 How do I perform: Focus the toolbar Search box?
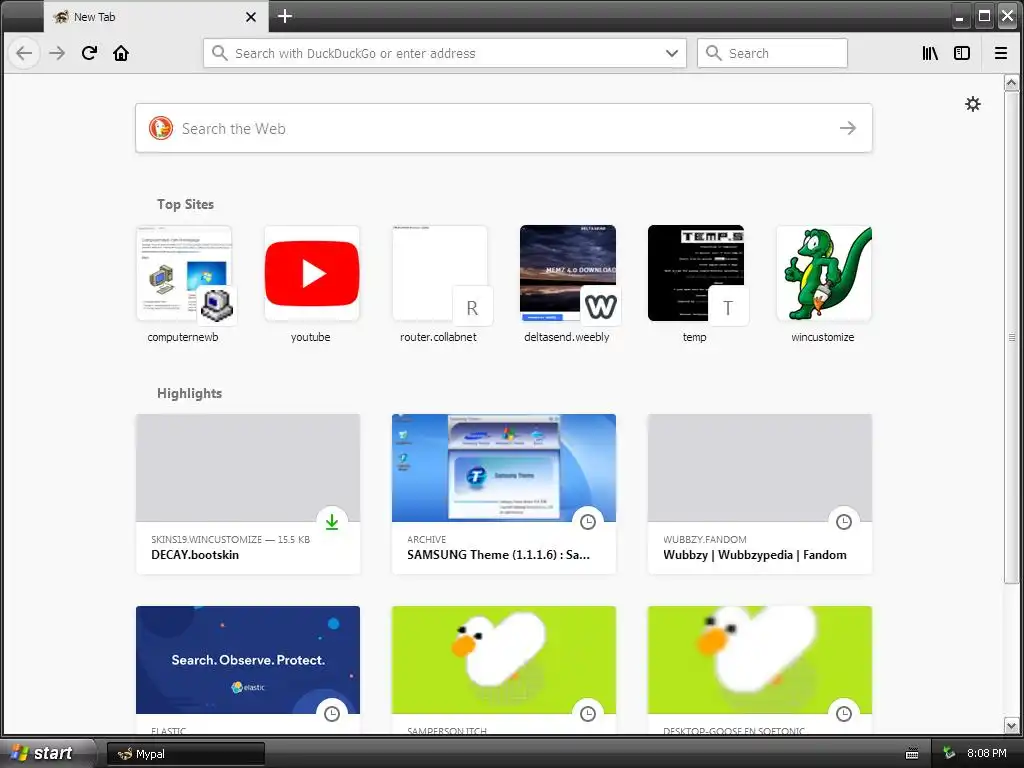coord(773,53)
